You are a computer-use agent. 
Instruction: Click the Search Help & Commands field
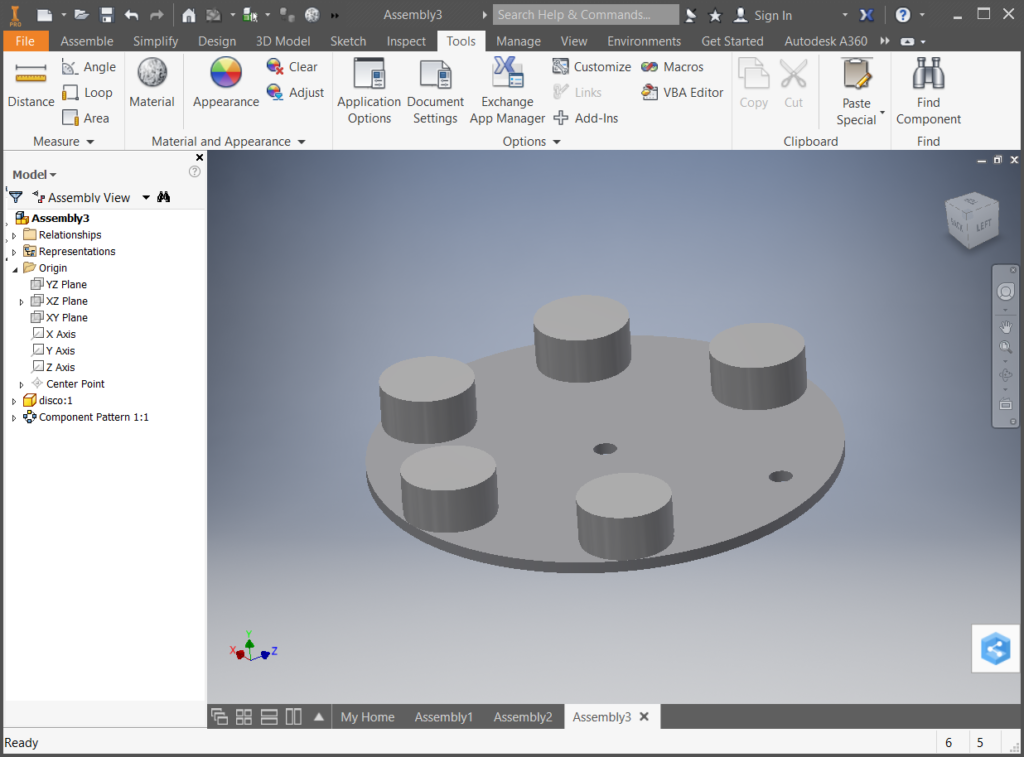(586, 14)
